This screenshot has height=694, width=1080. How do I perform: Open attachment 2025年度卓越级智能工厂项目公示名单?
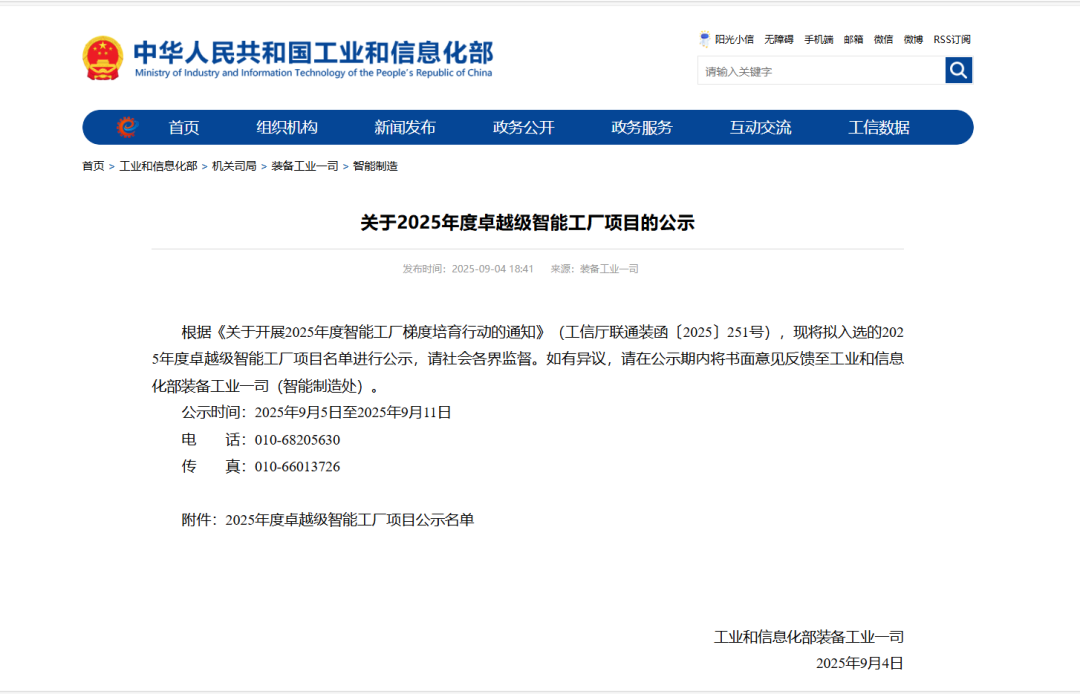pos(350,520)
